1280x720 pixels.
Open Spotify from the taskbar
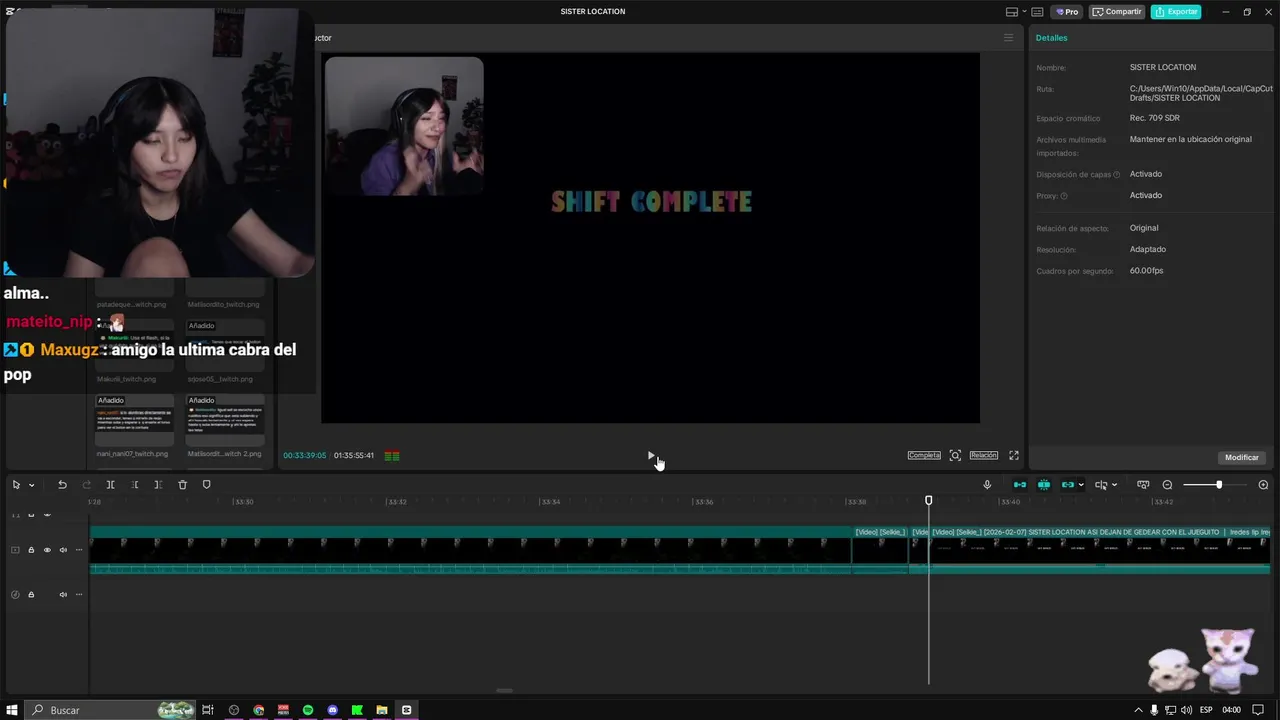click(x=308, y=710)
